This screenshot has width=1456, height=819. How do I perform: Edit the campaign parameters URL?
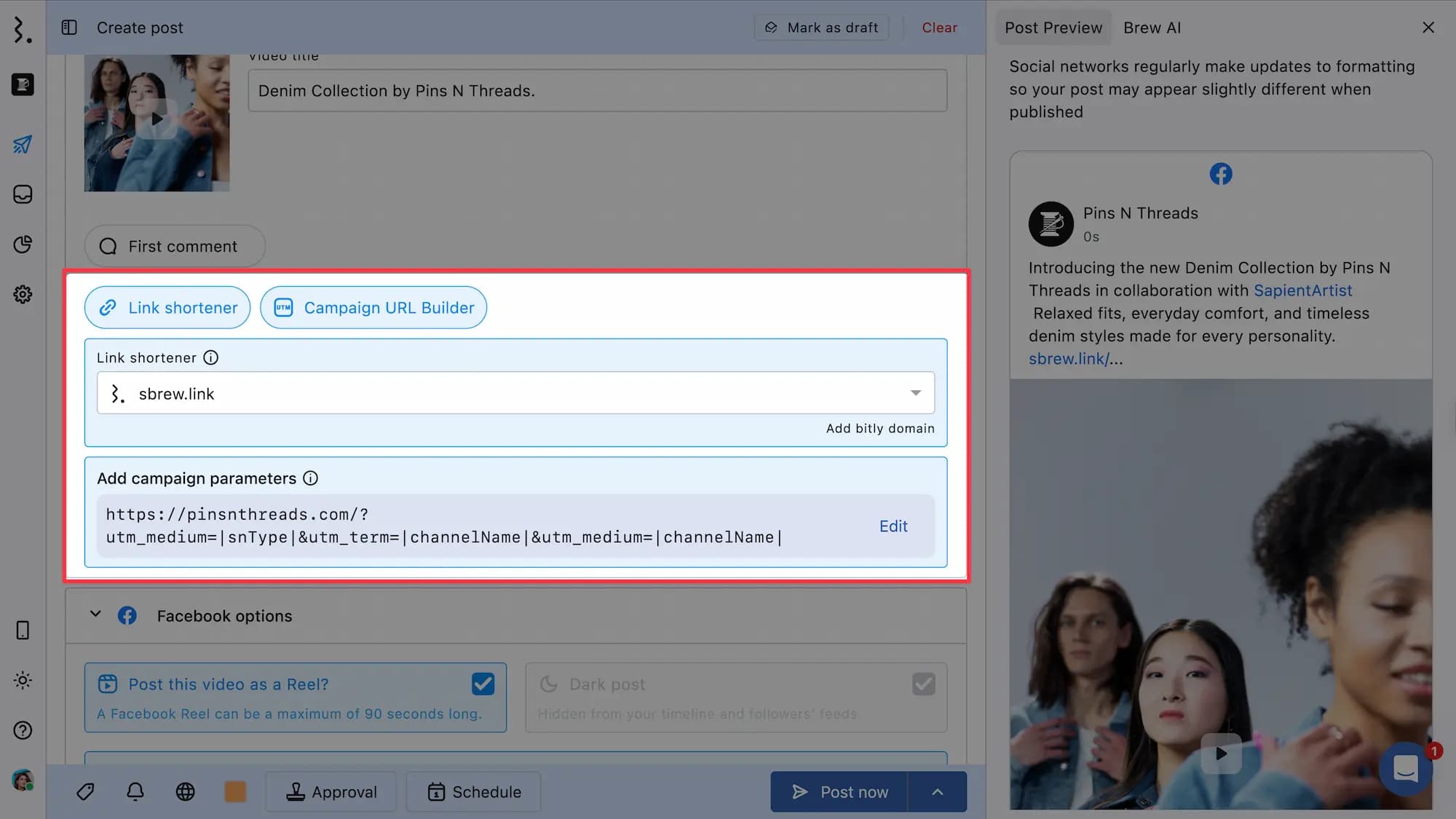pos(893,526)
